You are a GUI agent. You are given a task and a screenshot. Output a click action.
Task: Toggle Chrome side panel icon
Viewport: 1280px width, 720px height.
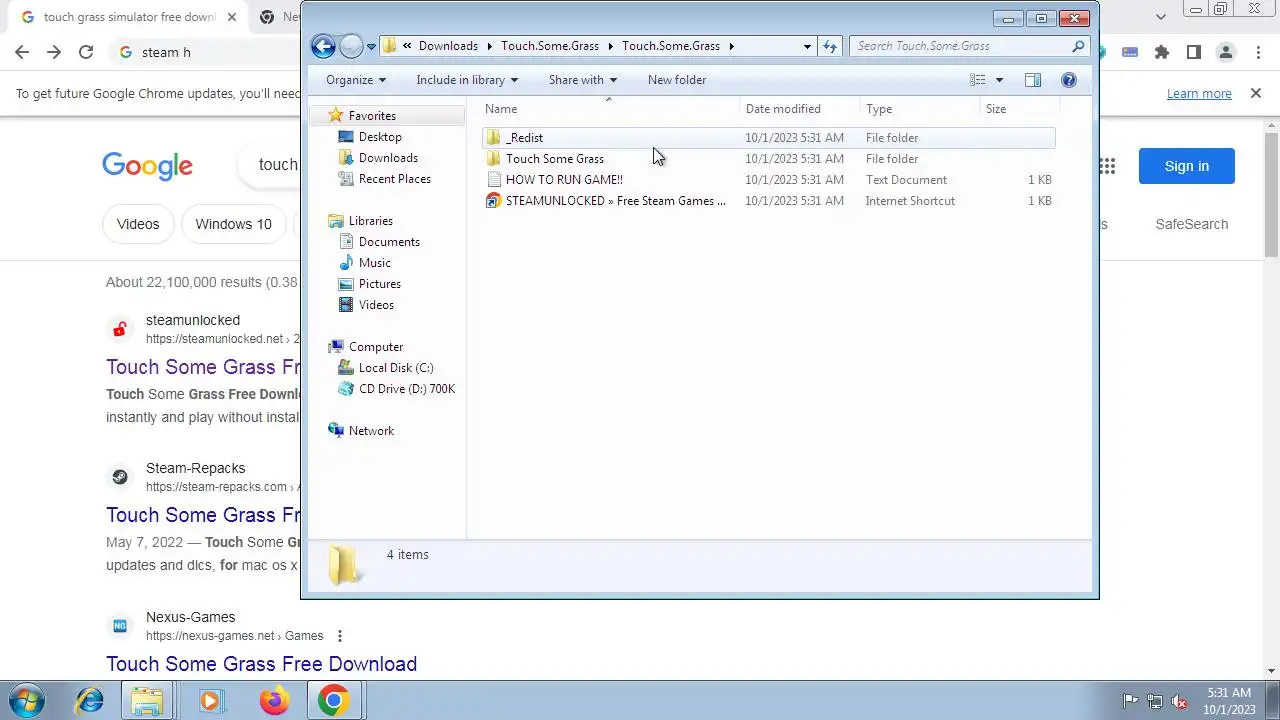[x=1194, y=52]
